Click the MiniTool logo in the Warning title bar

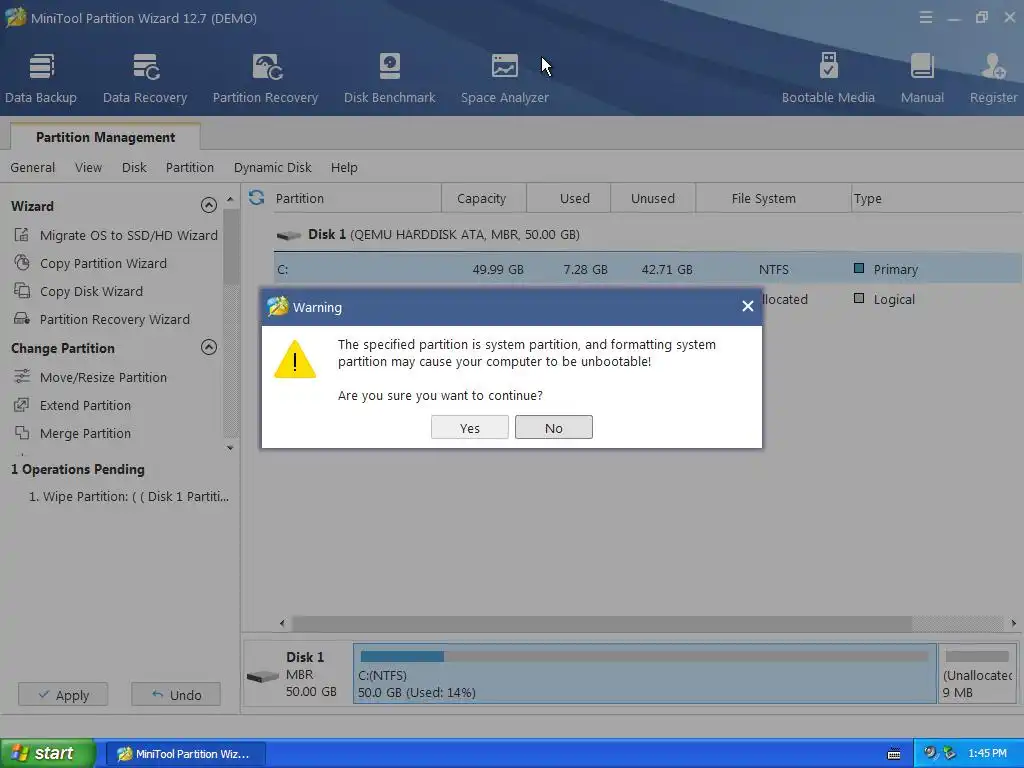point(278,306)
